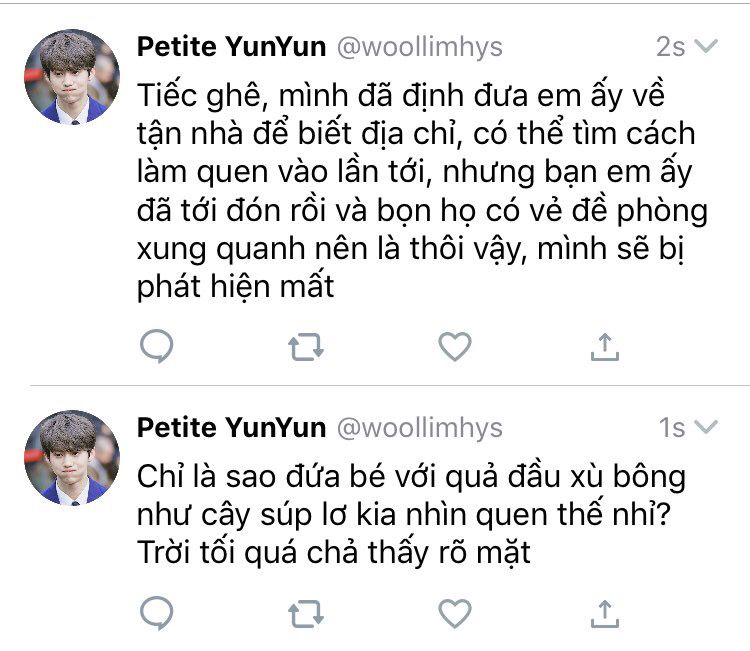
Task: Open tweet text beginning Chỉ là sao đứa bé
Action: (411, 515)
